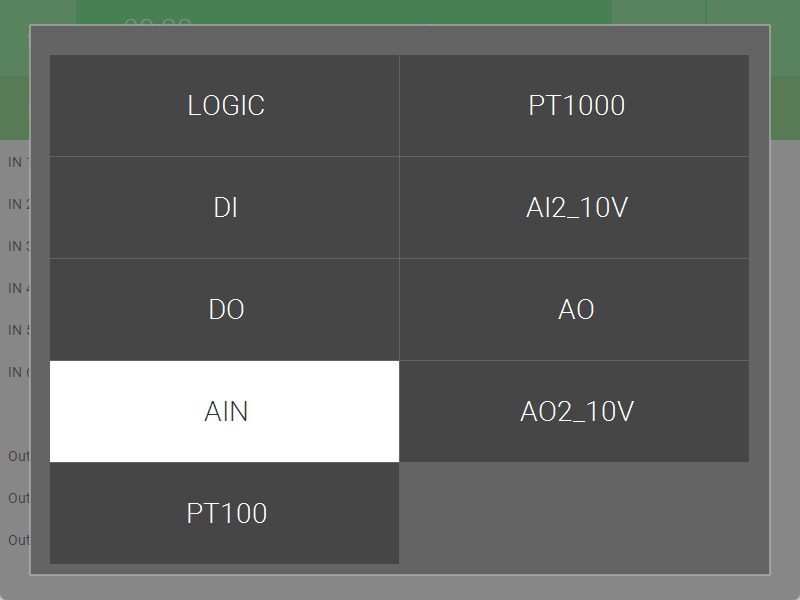
Task: Select the LOGIC option
Action: (x=225, y=106)
